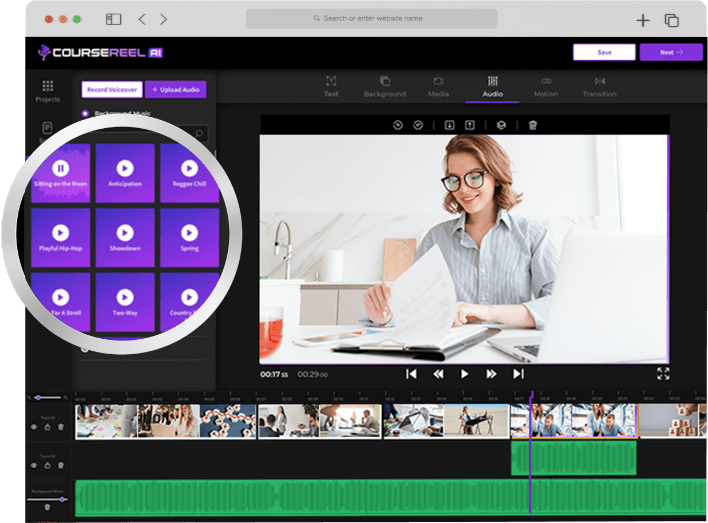Play the Anticipation music track
Screen dimensions: 708x523
pos(125,168)
